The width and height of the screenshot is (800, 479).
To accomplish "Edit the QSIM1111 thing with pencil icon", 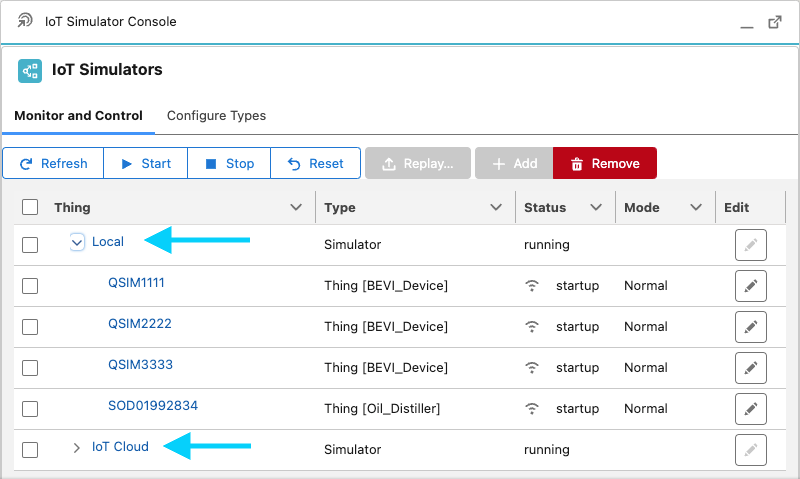I will pyautogui.click(x=751, y=286).
